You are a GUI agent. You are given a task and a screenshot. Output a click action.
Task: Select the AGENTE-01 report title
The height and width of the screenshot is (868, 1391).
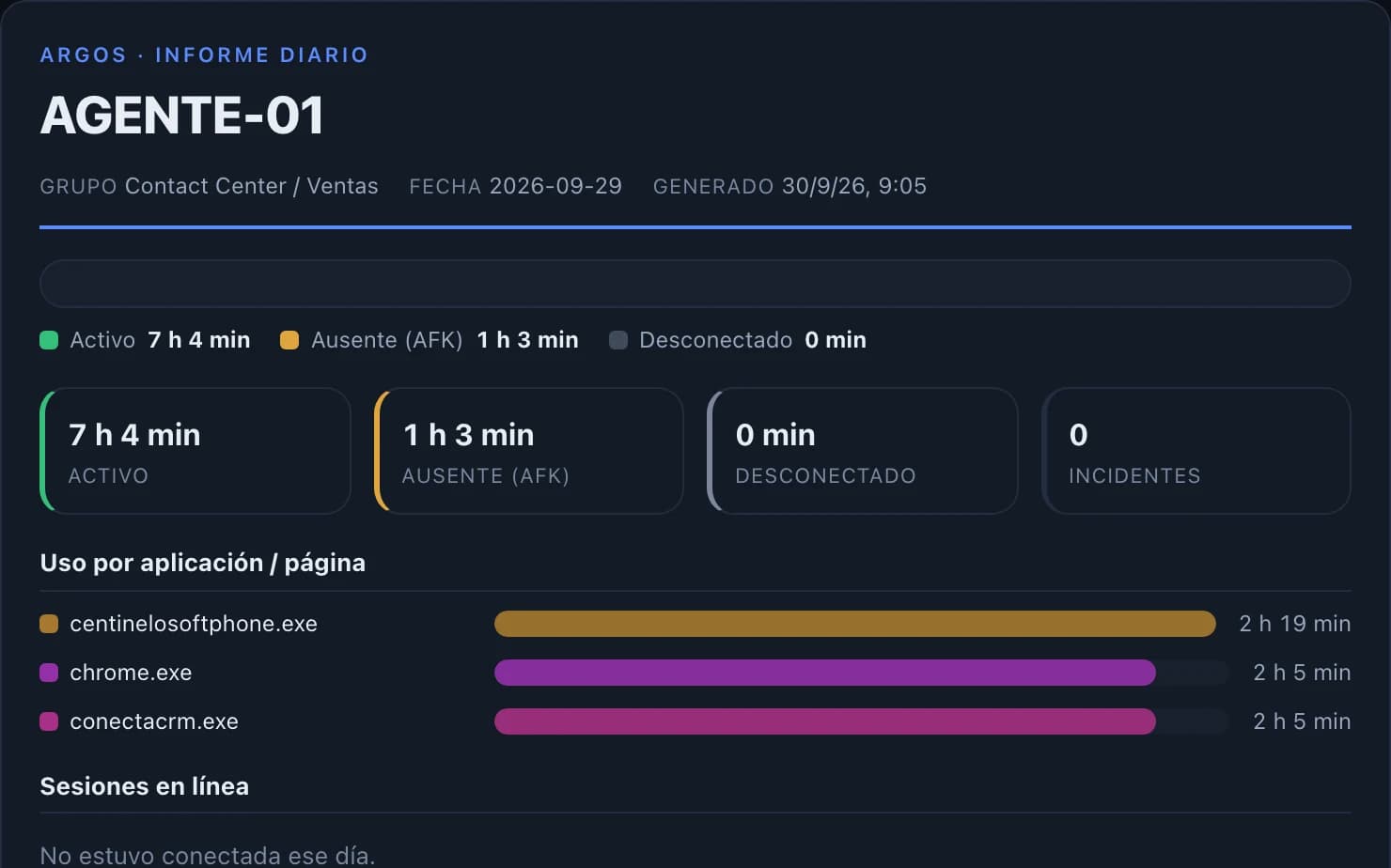click(182, 116)
